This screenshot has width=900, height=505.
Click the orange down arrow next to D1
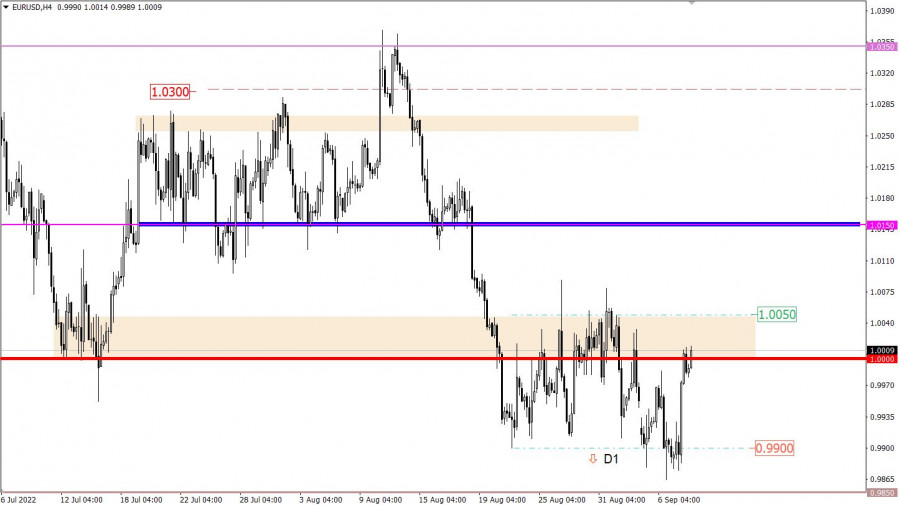click(x=593, y=459)
